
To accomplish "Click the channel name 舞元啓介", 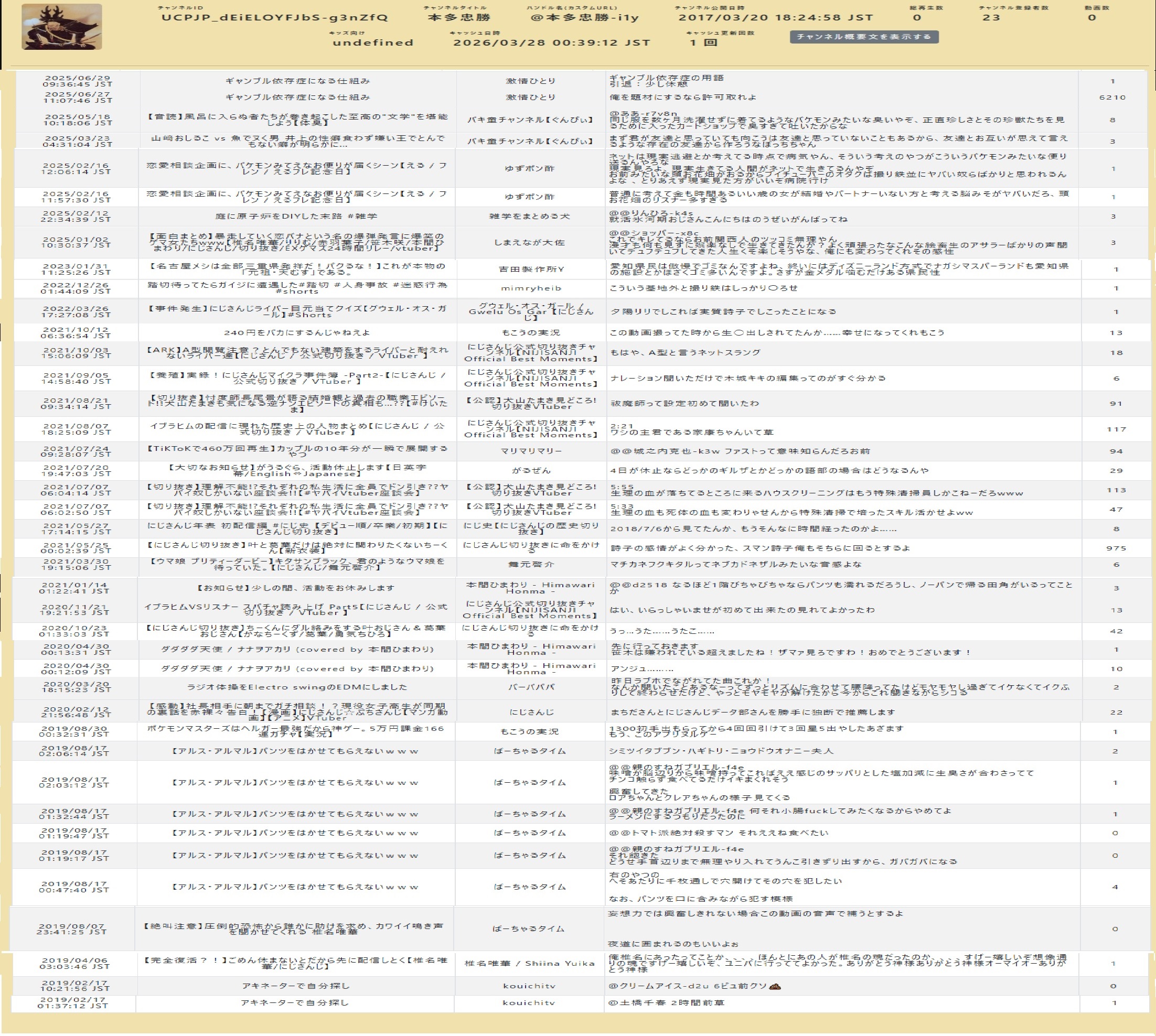I will (530, 565).
